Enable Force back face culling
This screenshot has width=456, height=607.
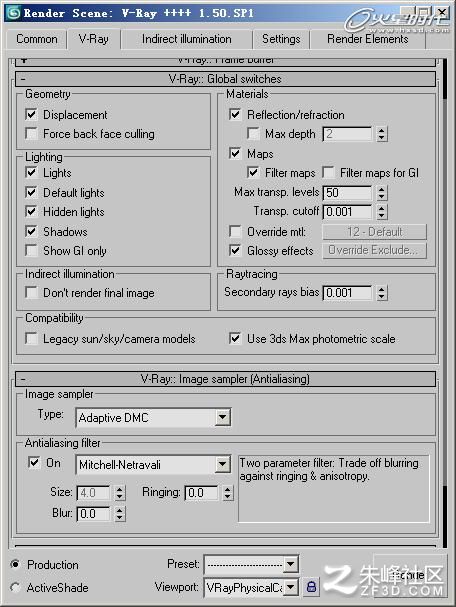click(31, 134)
